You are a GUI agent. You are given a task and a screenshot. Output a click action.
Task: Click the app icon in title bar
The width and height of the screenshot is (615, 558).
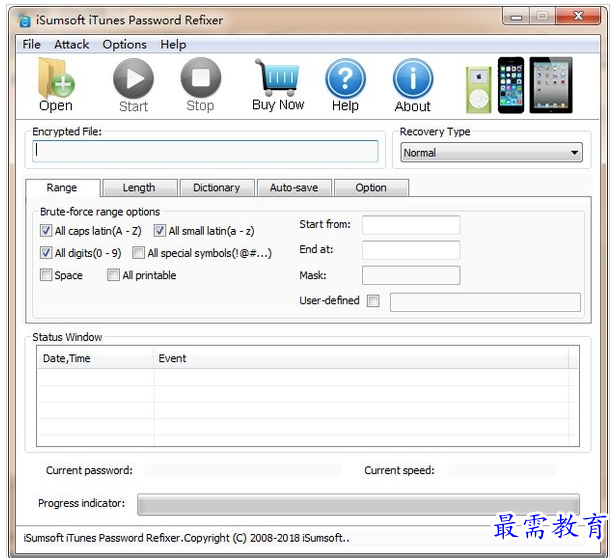pos(24,20)
